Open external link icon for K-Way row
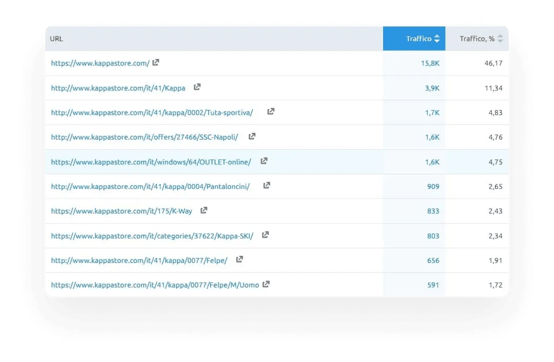Screen dimensions: 554x362 click(x=204, y=210)
